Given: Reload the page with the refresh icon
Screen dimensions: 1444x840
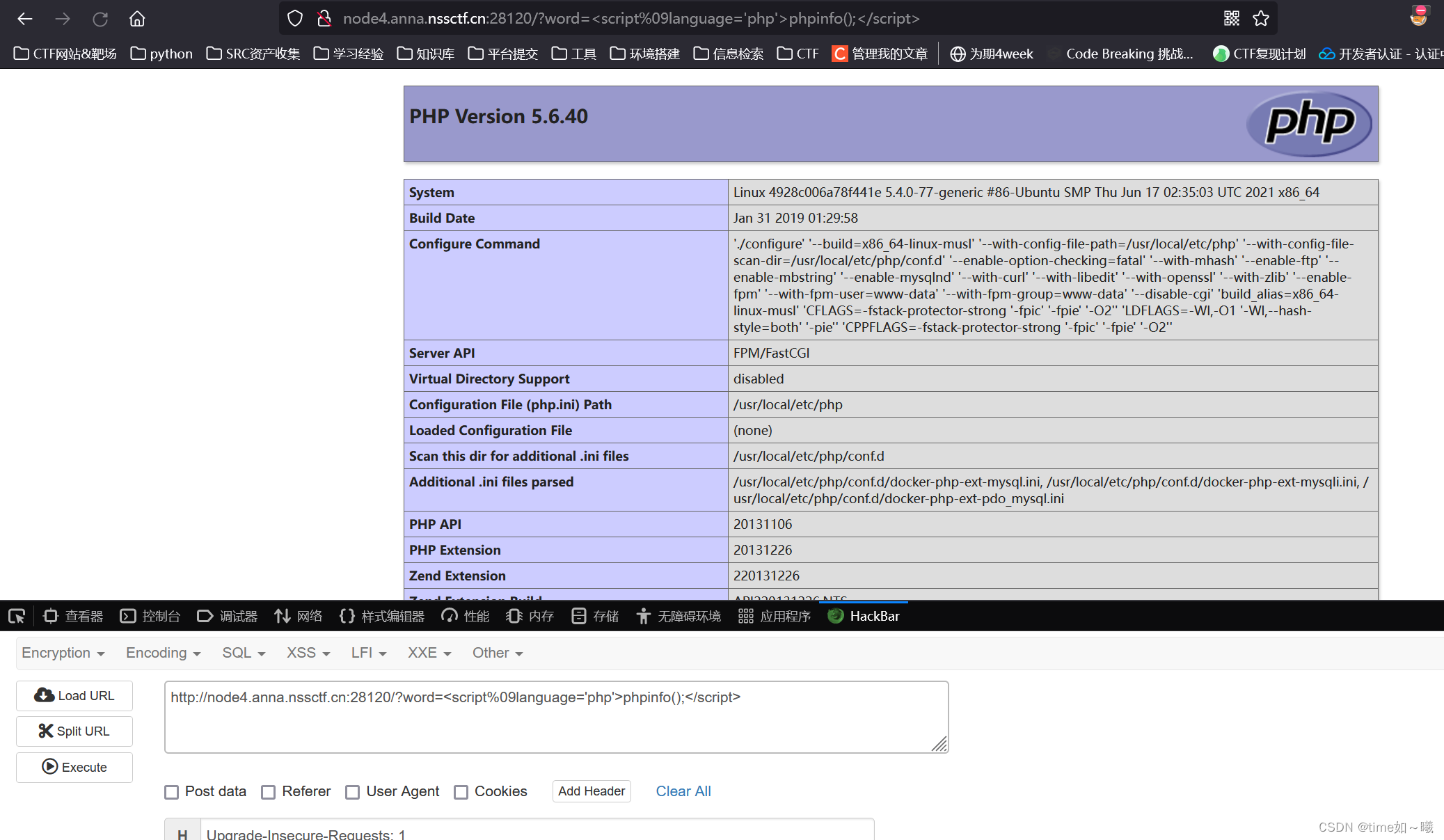Looking at the screenshot, I should [x=100, y=19].
